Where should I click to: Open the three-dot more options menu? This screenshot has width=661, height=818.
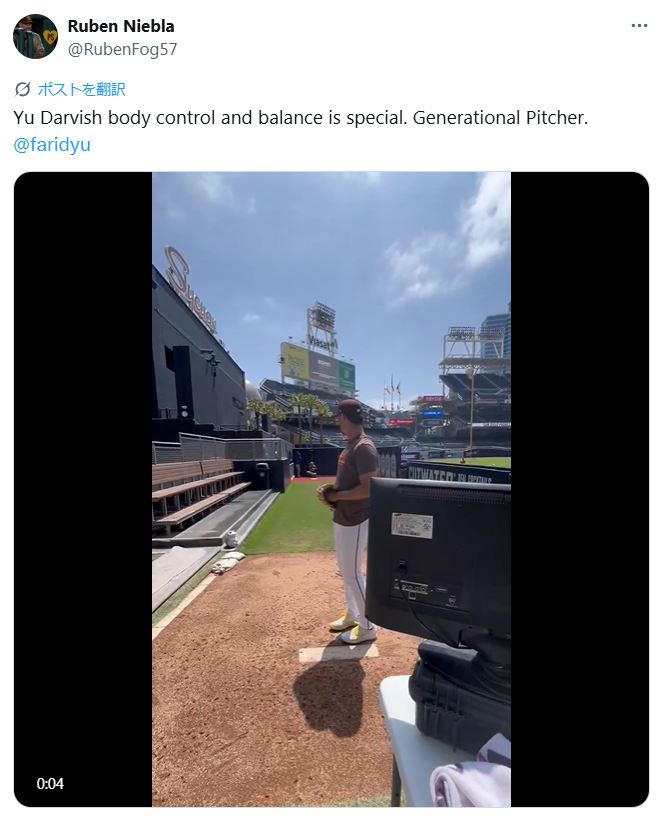639,26
